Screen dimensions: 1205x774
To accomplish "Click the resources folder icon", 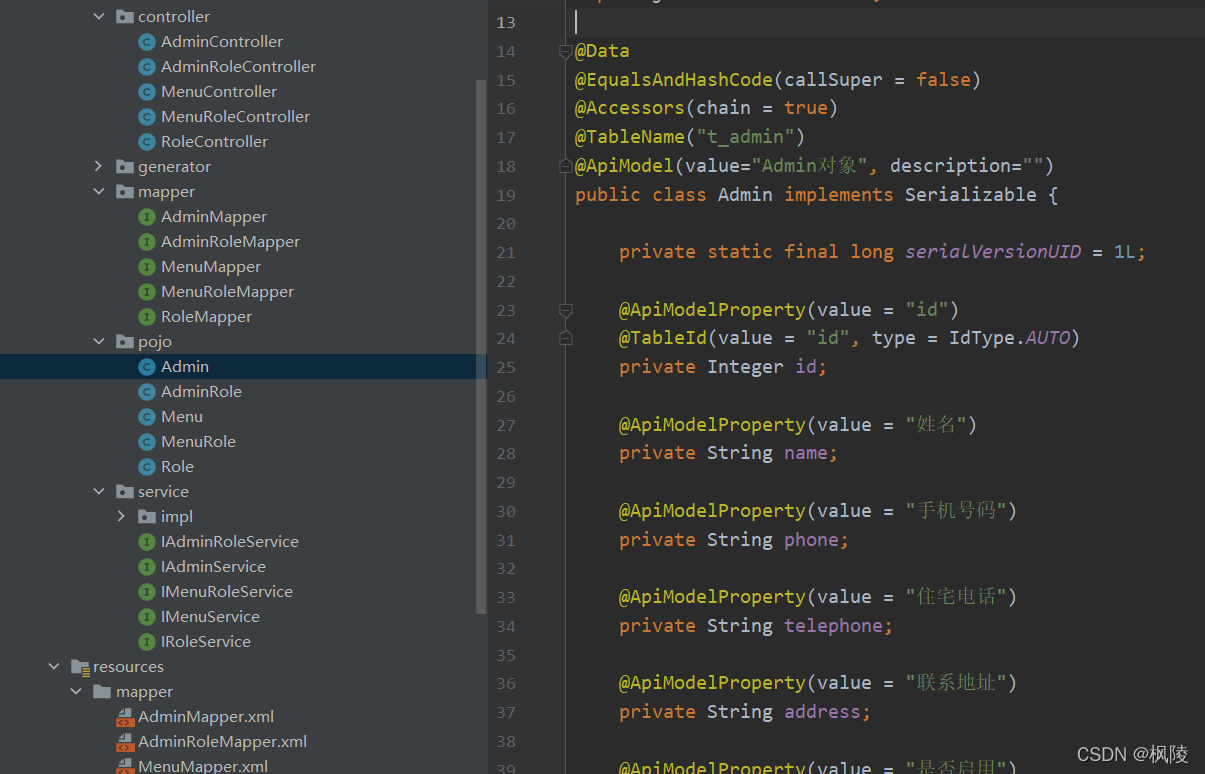I will (79, 667).
